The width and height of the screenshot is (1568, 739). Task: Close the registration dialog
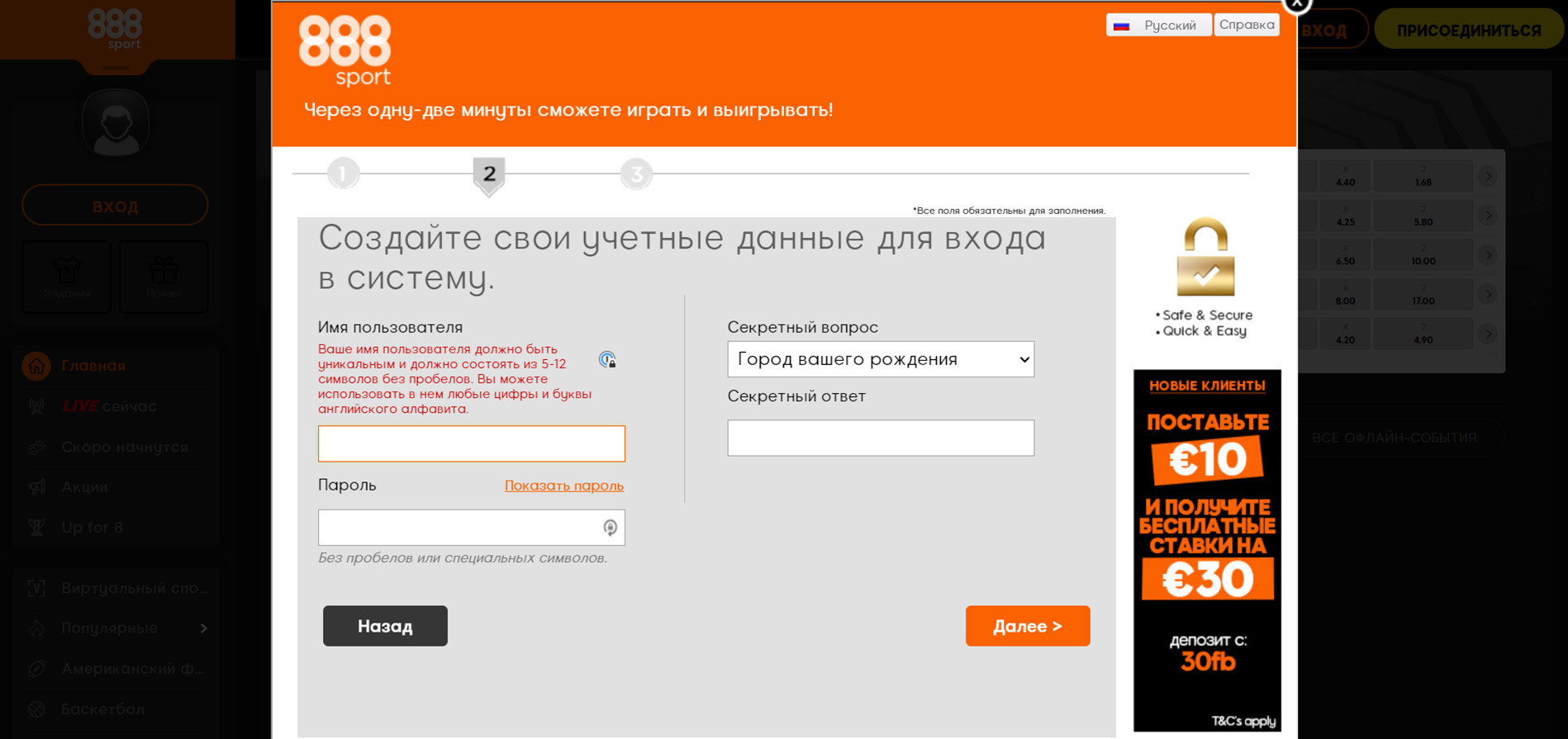coord(1296,4)
